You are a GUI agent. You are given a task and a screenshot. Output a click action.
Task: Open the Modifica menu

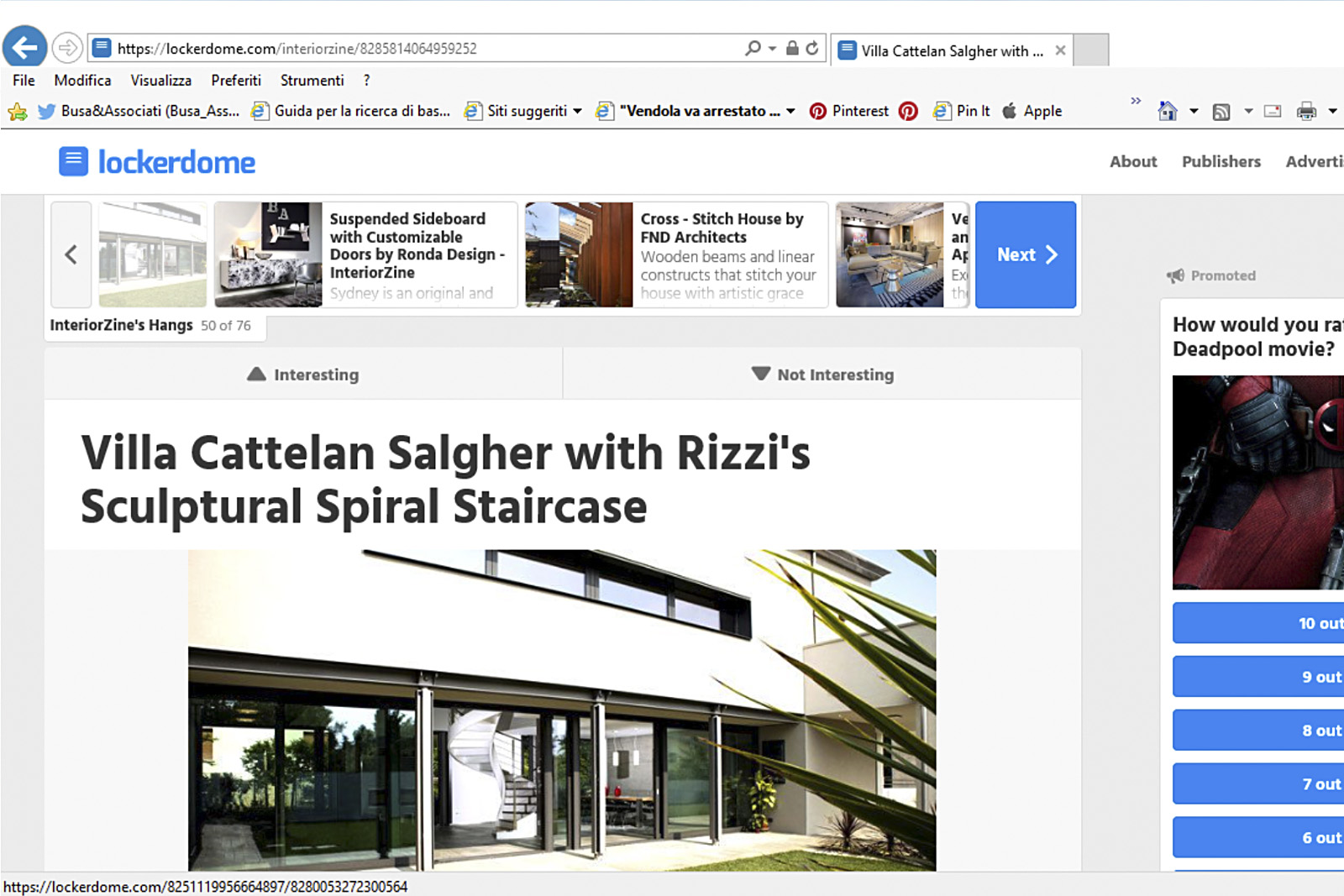click(82, 81)
